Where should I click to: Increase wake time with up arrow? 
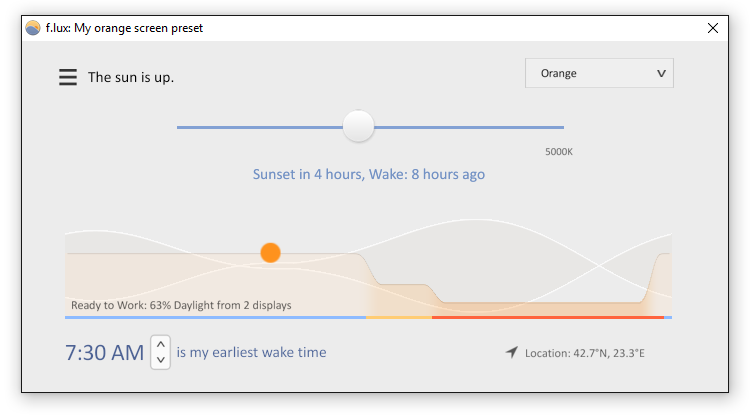[161, 344]
